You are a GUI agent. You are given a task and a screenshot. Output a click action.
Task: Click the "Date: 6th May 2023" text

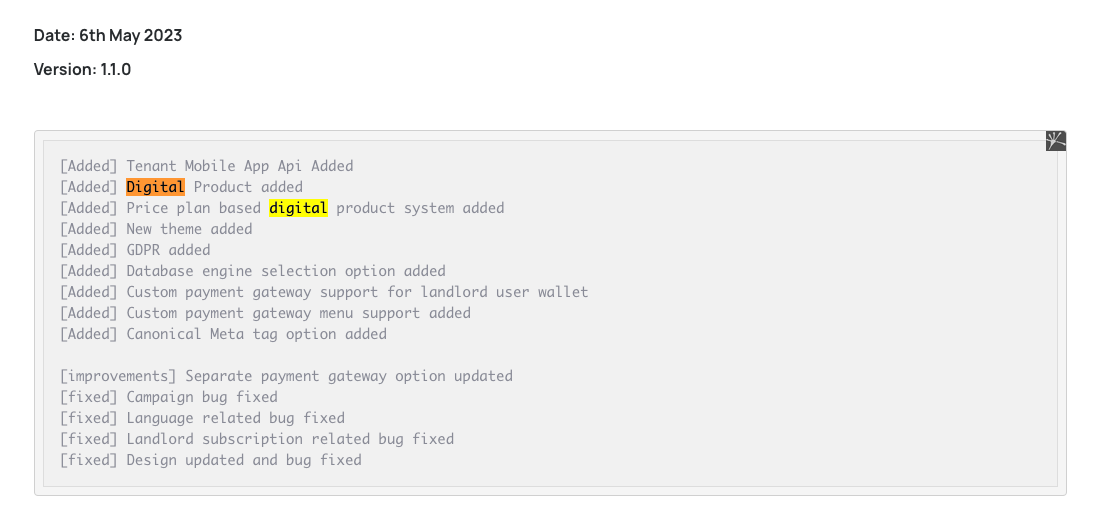108,35
